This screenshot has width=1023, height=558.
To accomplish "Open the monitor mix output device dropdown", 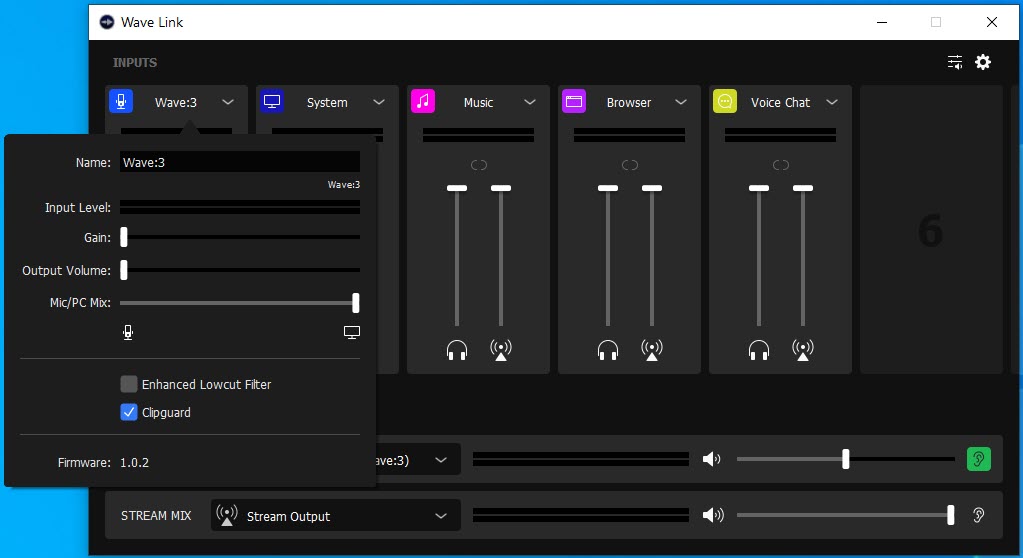I will tap(441, 459).
